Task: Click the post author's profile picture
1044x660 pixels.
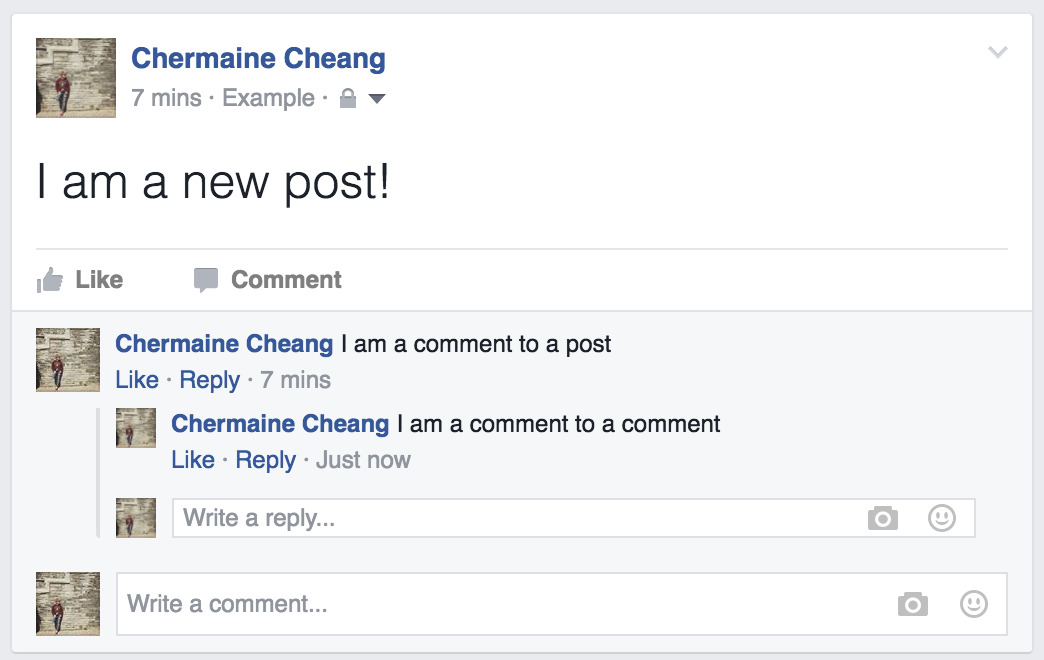Action: pos(76,78)
